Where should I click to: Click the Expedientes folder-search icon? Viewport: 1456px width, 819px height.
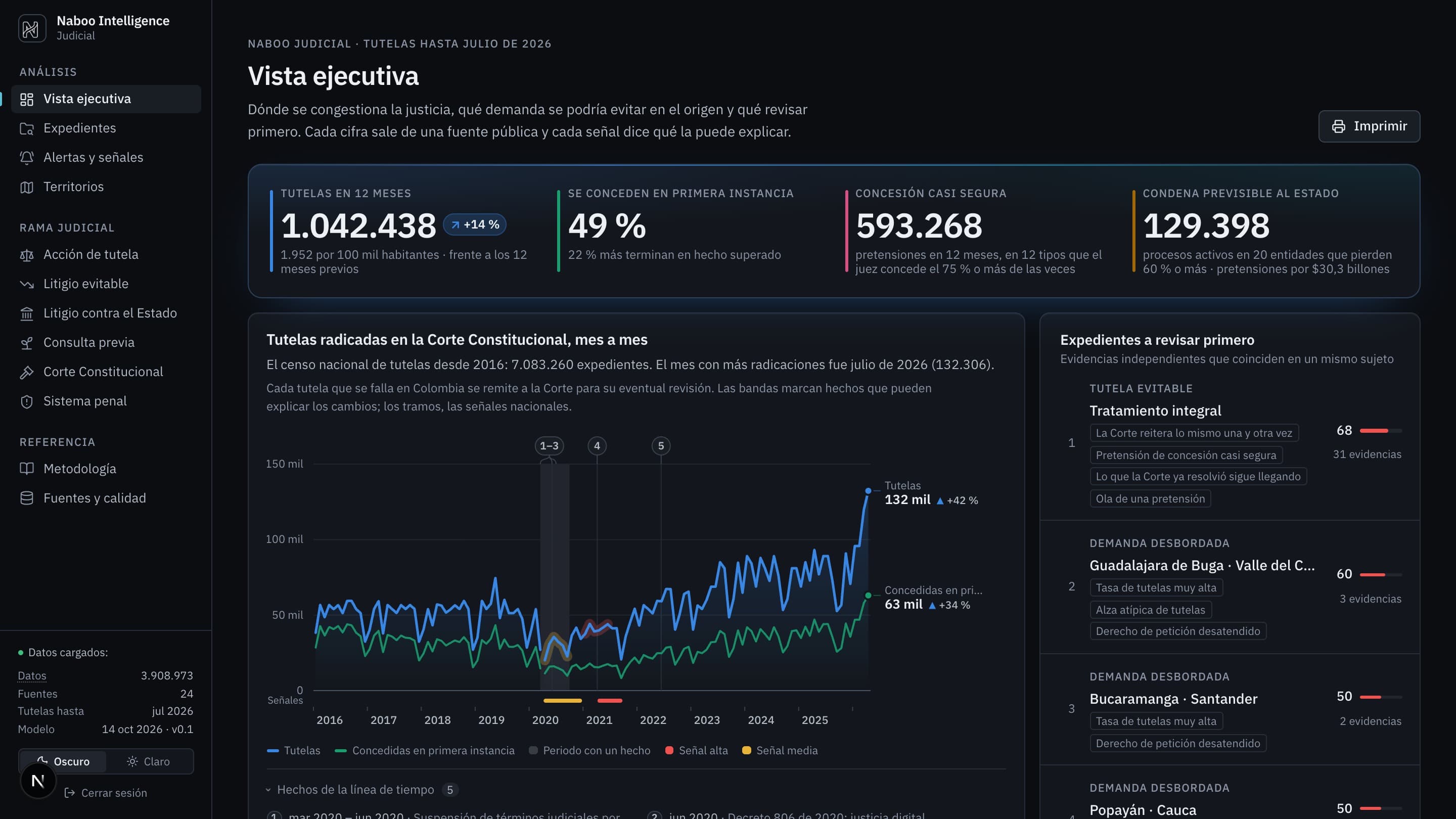tap(27, 129)
